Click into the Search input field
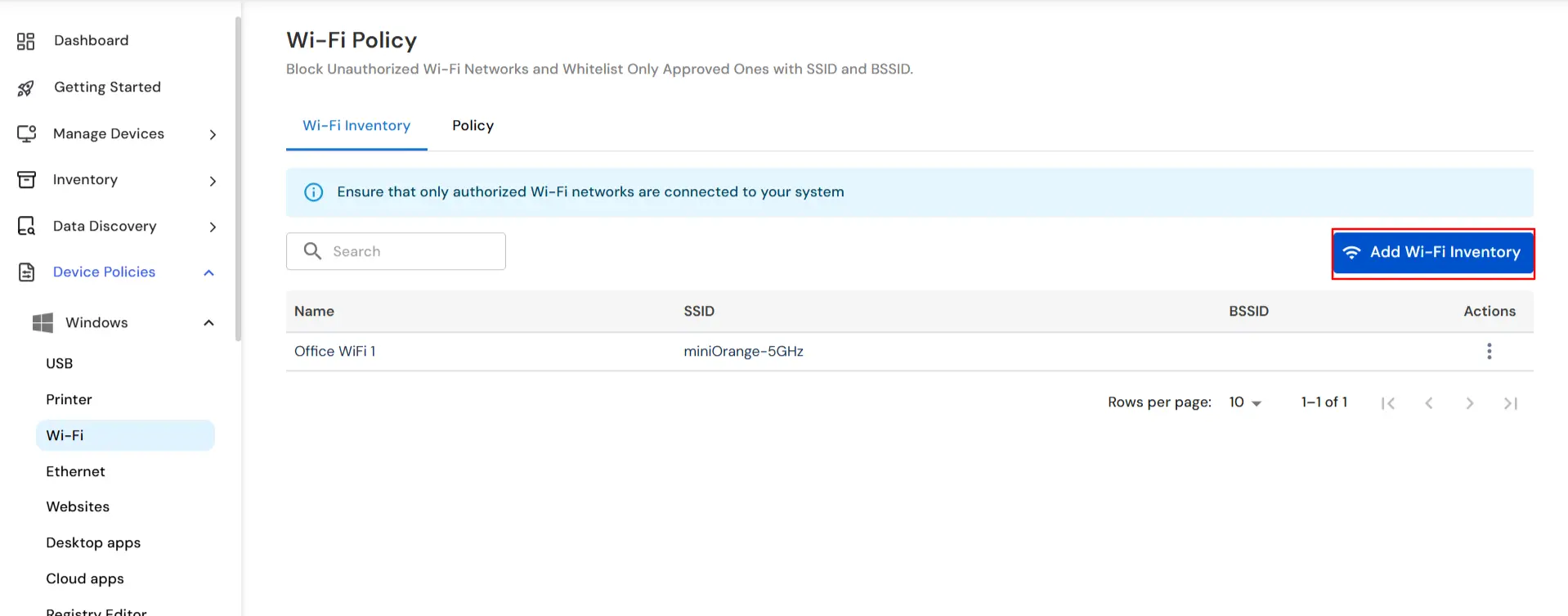Viewport: 1568px width, 616px height. (x=396, y=251)
